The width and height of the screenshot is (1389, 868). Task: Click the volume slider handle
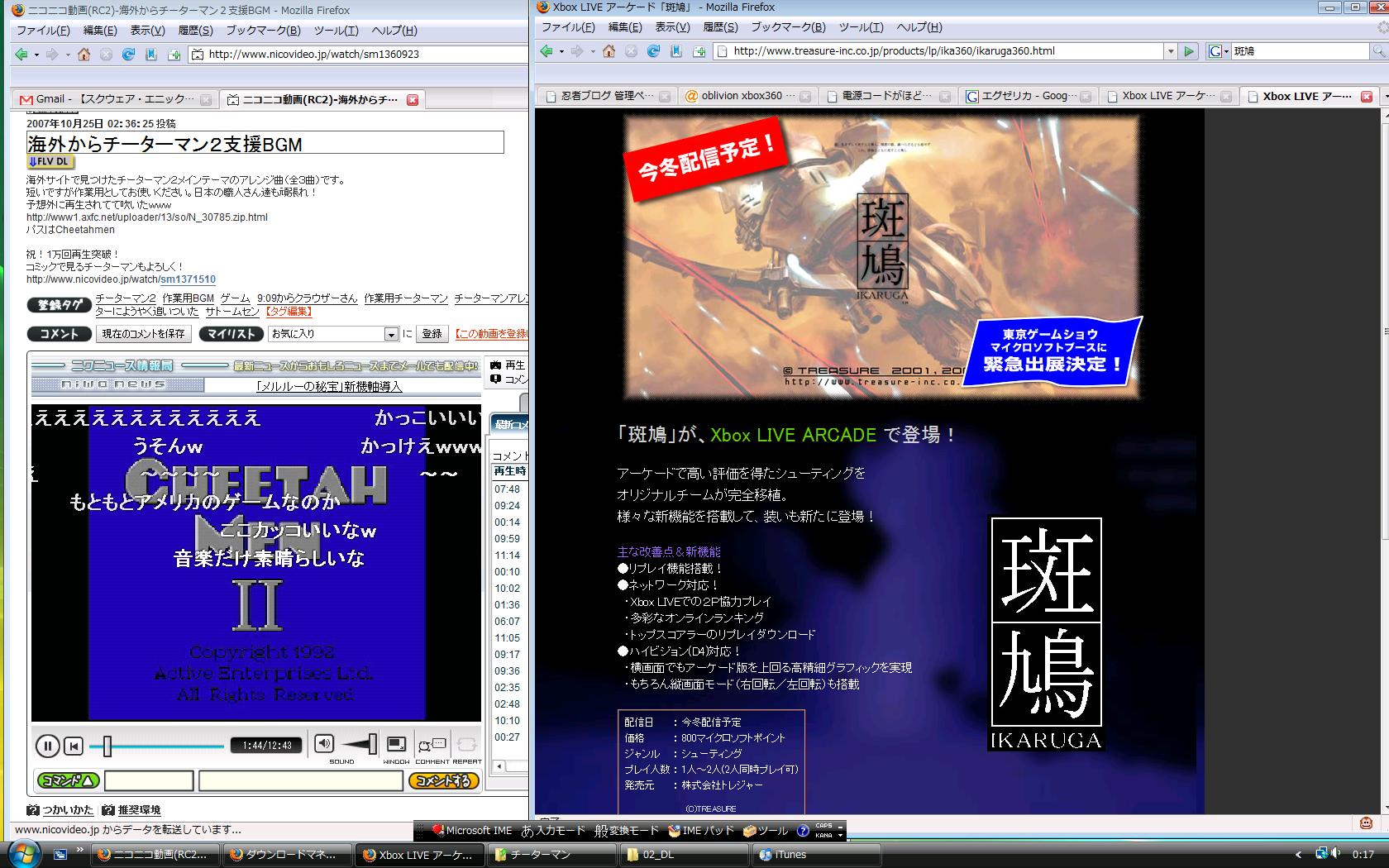click(x=372, y=744)
